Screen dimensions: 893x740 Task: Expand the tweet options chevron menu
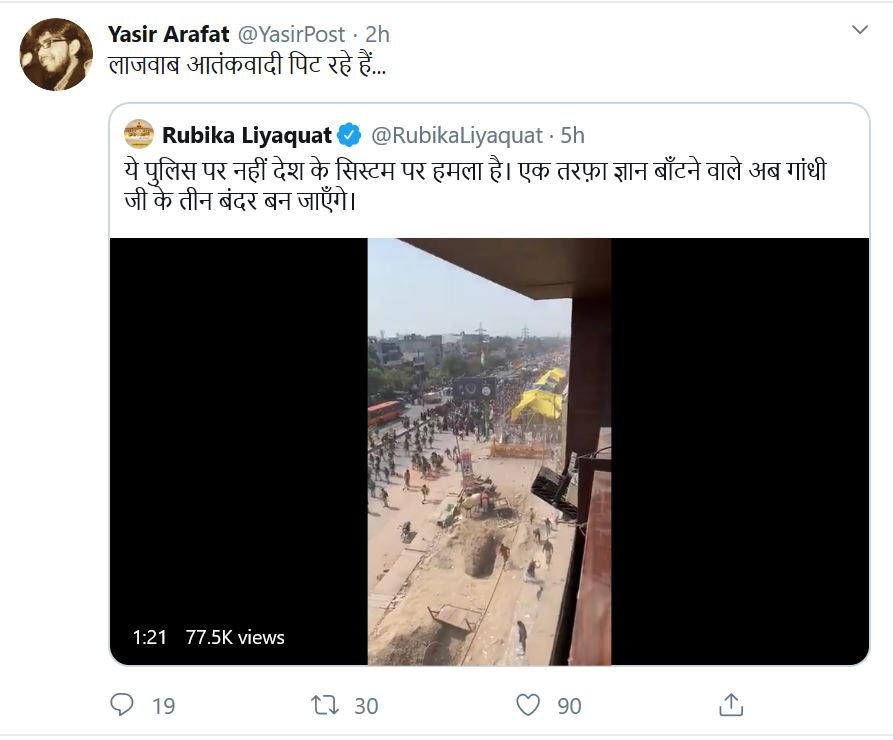coord(859,30)
